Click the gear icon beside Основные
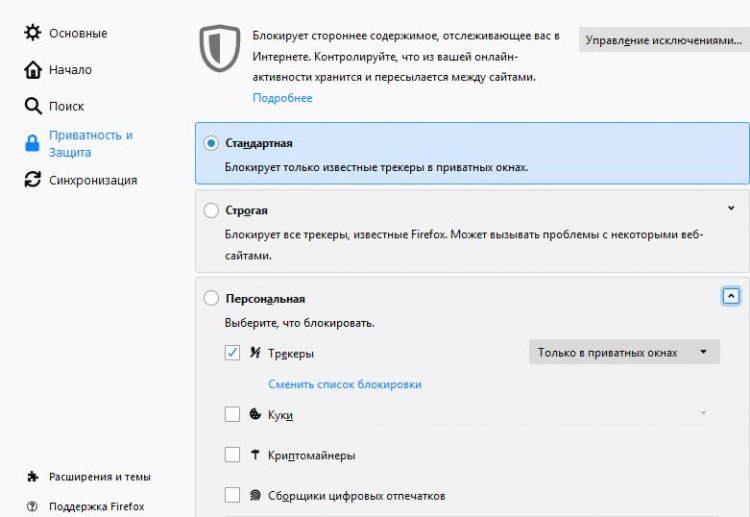This screenshot has width=750, height=517. click(x=31, y=33)
